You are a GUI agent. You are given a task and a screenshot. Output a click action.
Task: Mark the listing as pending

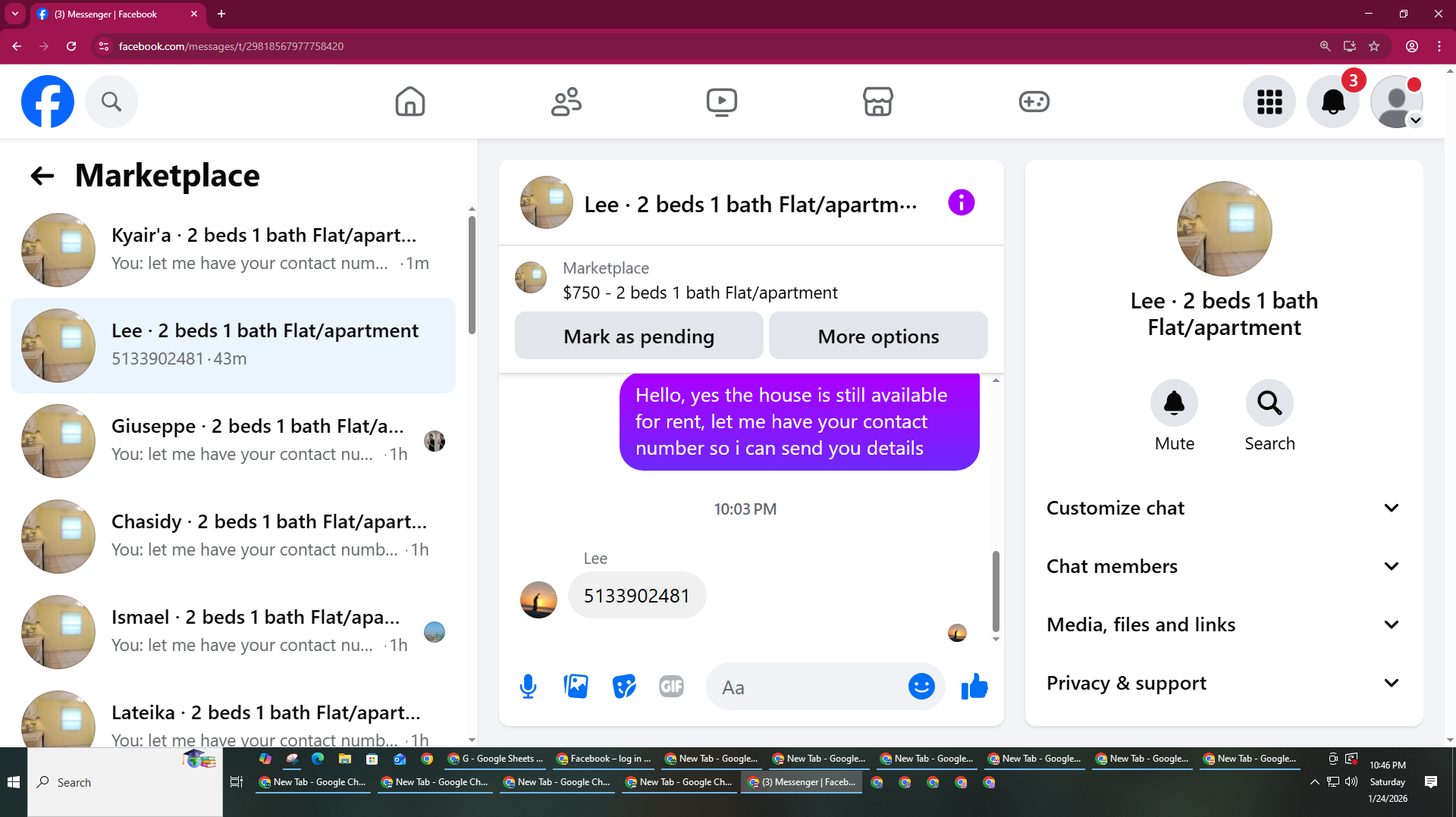tap(639, 336)
